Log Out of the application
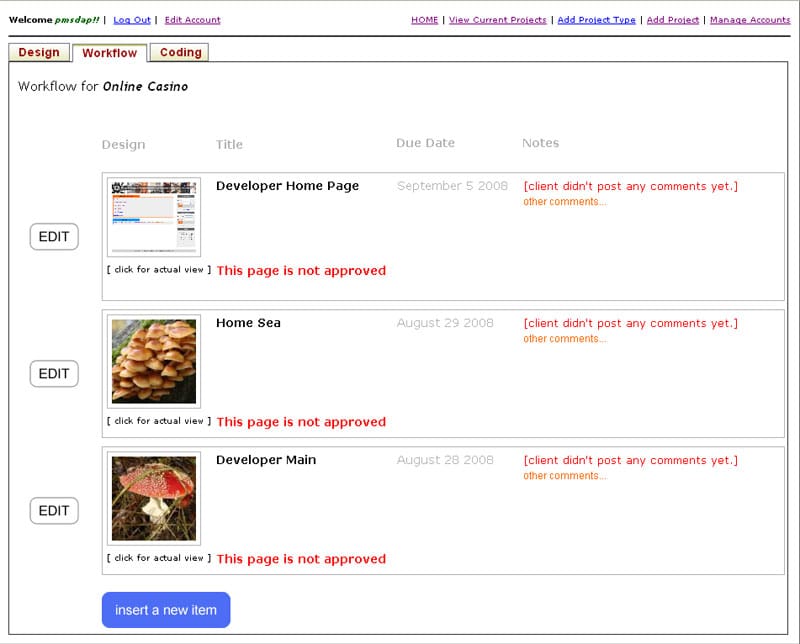Screen dimensions: 800x644 131,19
